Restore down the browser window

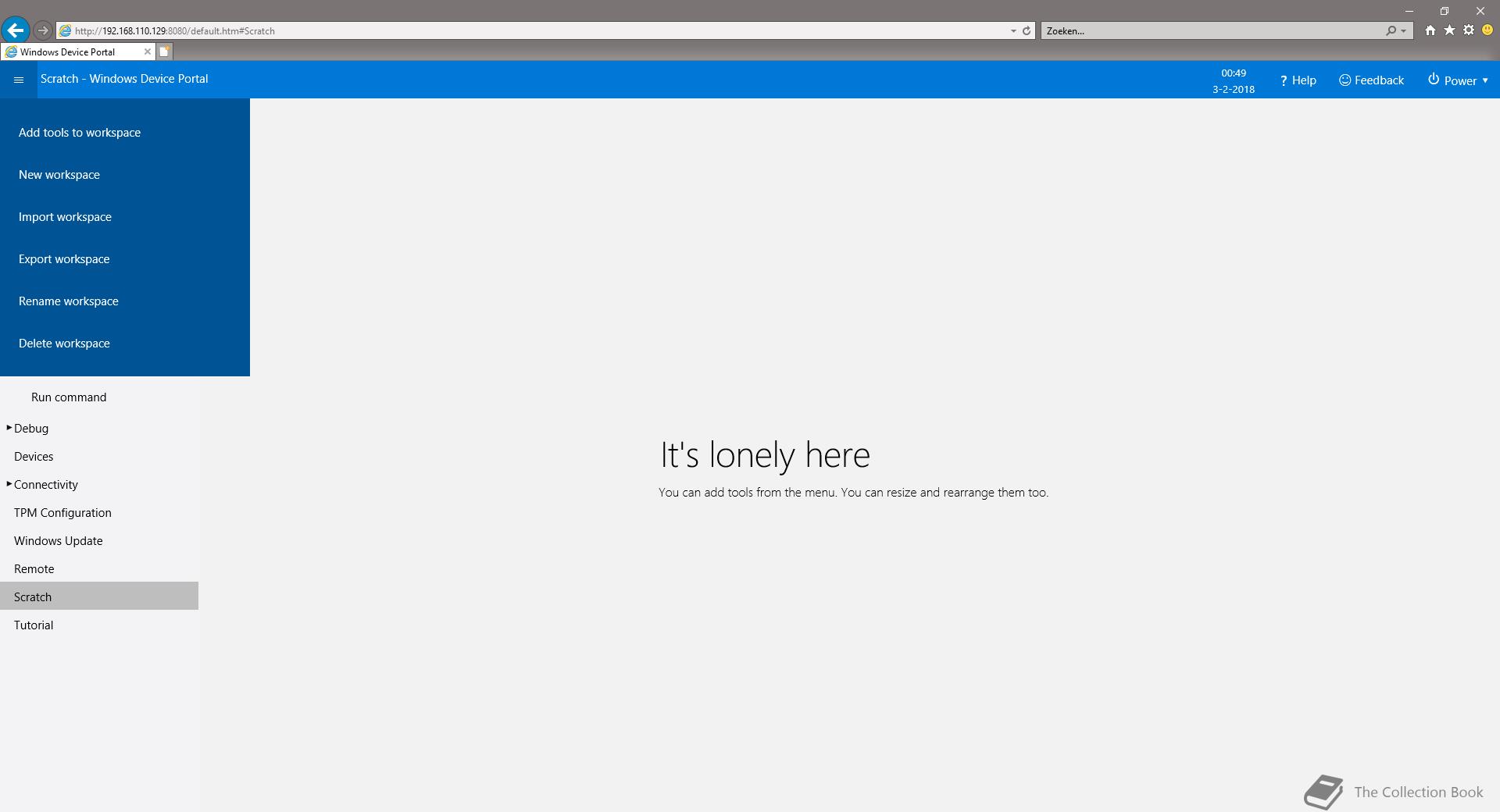1445,11
